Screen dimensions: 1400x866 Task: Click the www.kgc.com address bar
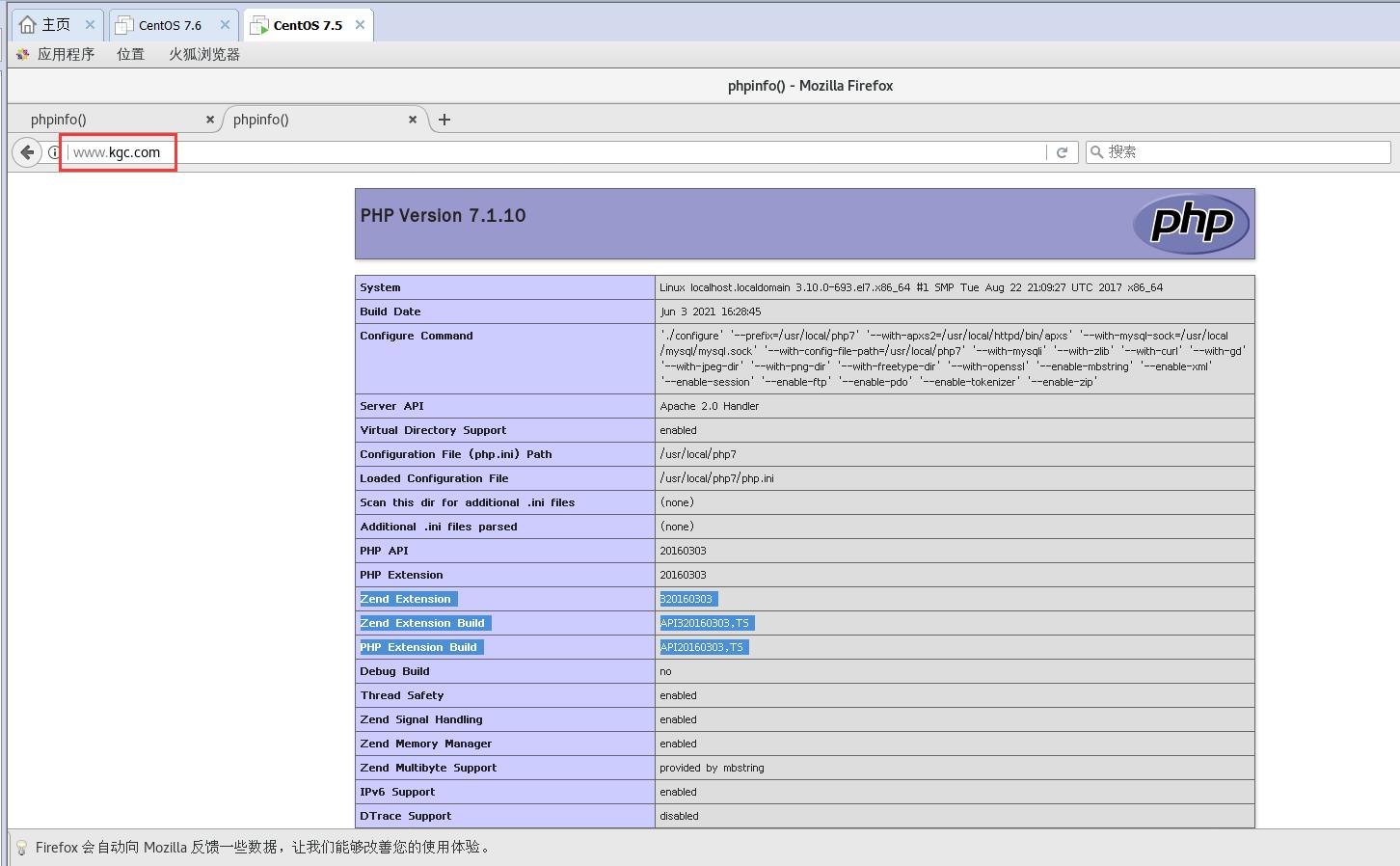[x=555, y=152]
